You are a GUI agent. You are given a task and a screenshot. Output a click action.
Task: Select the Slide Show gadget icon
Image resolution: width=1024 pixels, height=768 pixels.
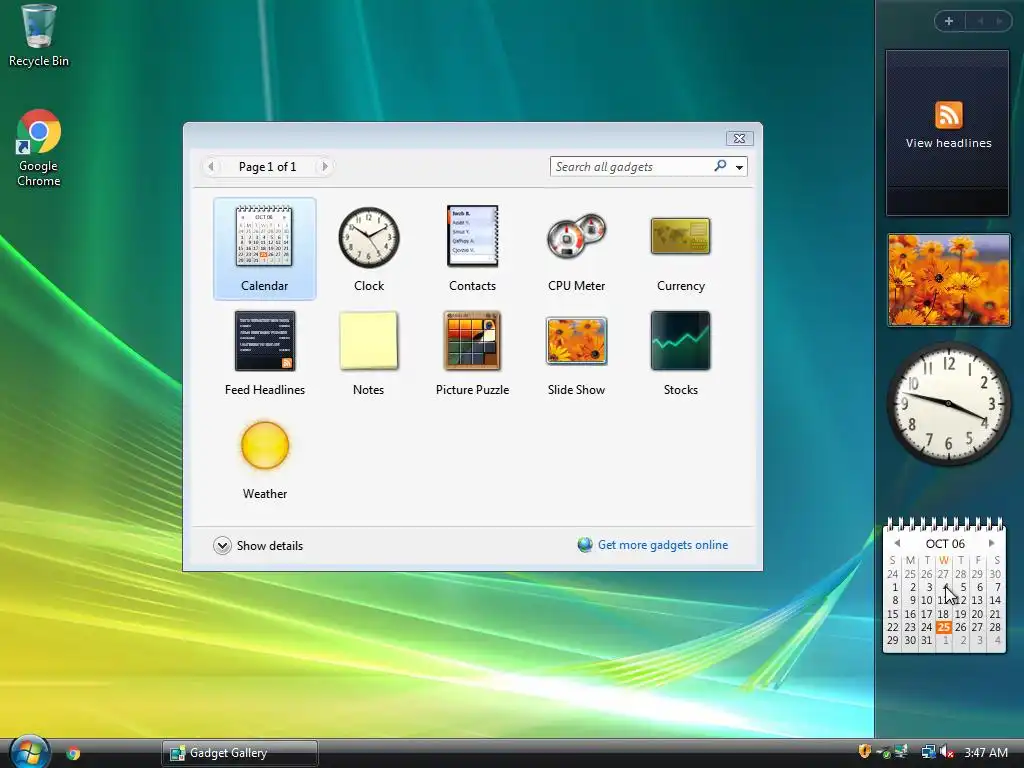point(577,340)
